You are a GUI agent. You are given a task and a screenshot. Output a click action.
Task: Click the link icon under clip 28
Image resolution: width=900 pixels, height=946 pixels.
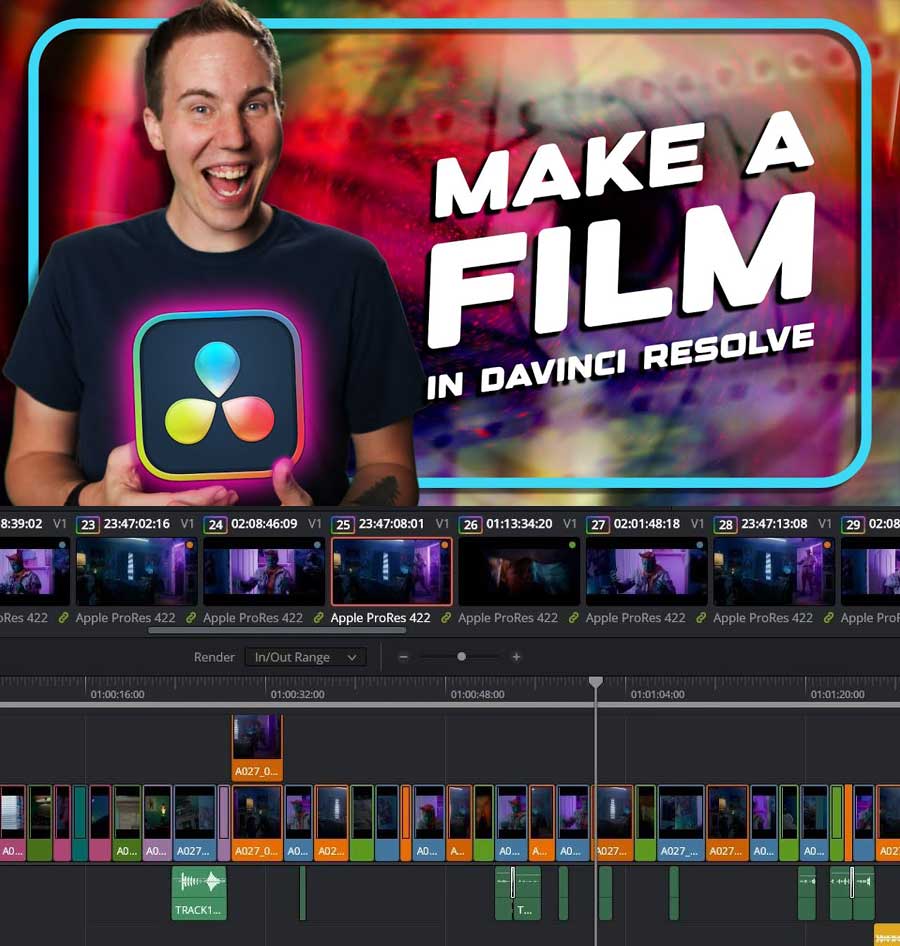pyautogui.click(x=829, y=618)
